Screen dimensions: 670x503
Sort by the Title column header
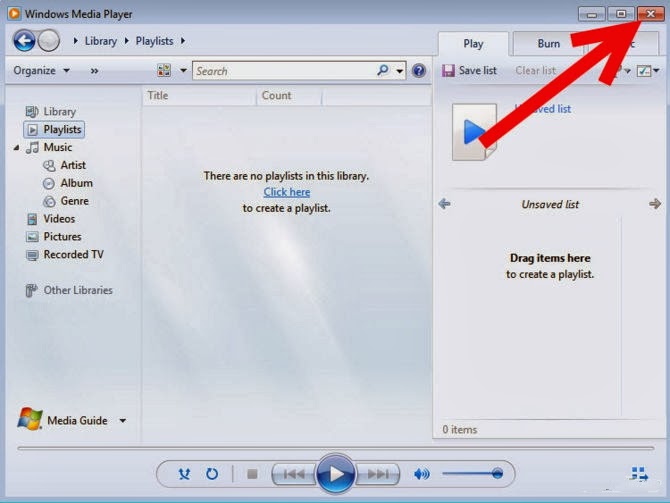click(200, 96)
